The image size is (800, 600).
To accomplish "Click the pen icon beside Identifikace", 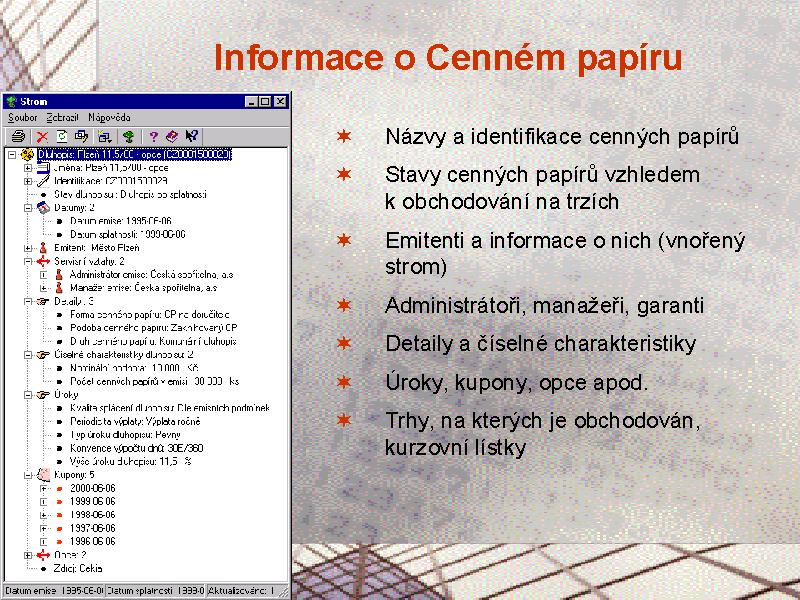I will tap(43, 181).
